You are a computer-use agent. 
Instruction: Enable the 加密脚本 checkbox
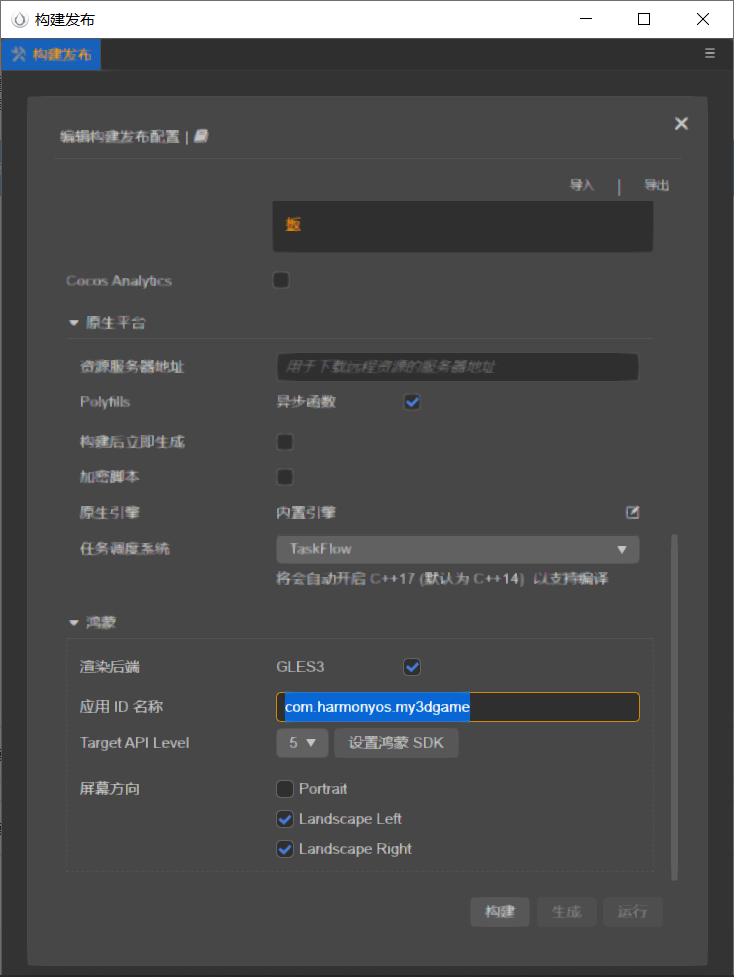285,477
